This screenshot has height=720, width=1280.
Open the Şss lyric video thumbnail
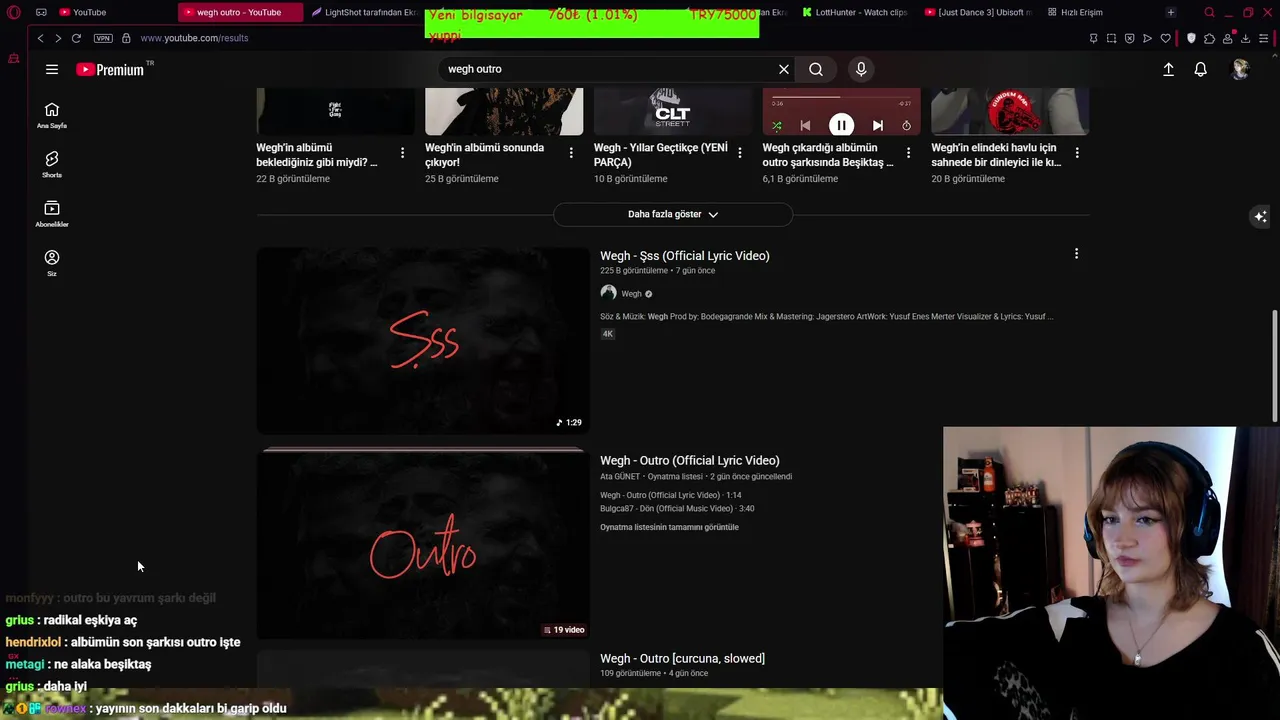click(423, 341)
